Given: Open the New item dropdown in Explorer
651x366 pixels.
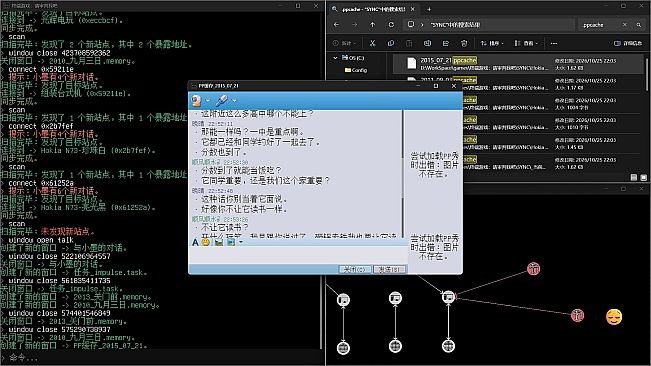Looking at the screenshot, I should click(x=345, y=43).
